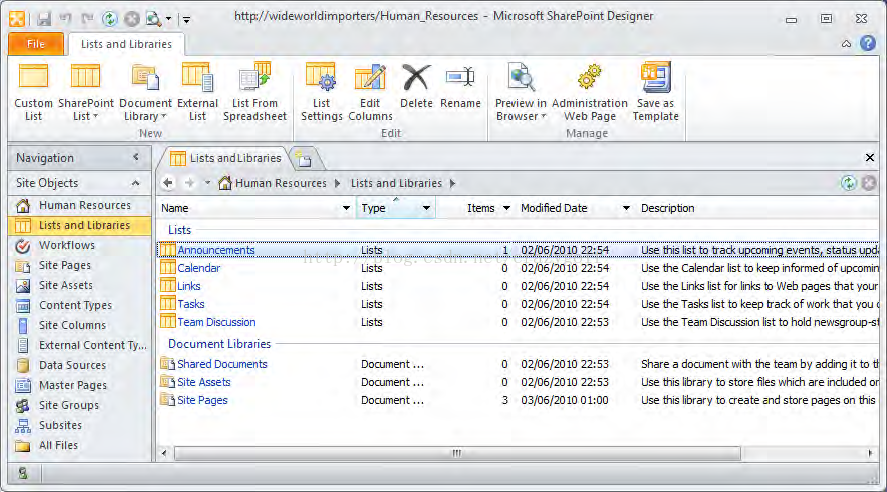The height and width of the screenshot is (492, 887).
Task: Create a new Custom List
Action: 33,92
